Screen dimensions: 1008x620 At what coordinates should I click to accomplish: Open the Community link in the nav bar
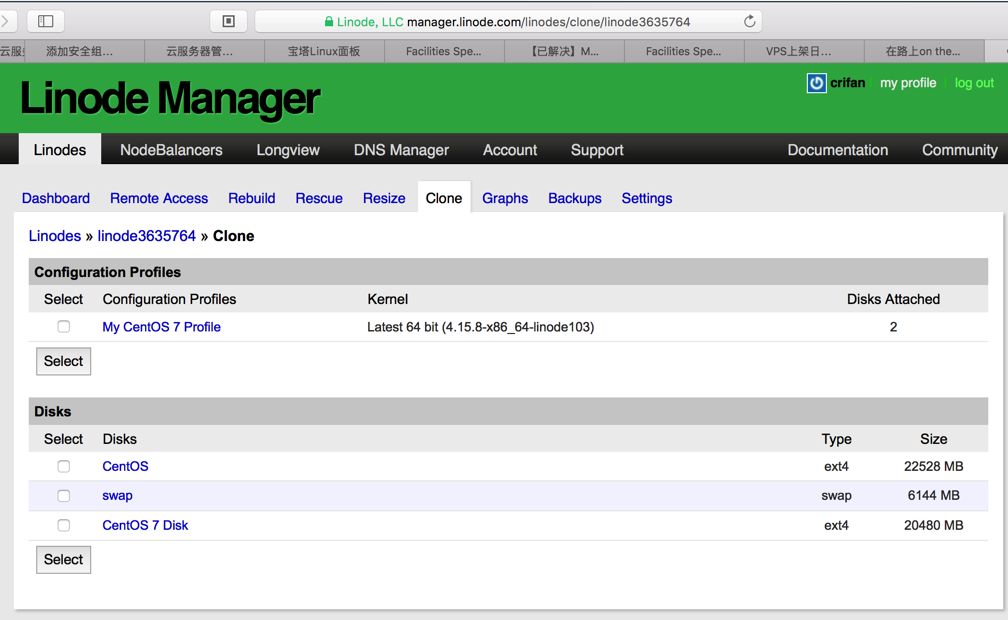(960, 150)
